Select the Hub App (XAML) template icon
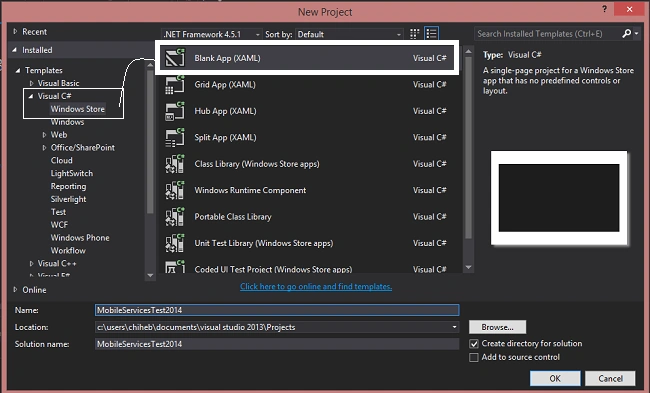This screenshot has width=650, height=393. point(175,111)
